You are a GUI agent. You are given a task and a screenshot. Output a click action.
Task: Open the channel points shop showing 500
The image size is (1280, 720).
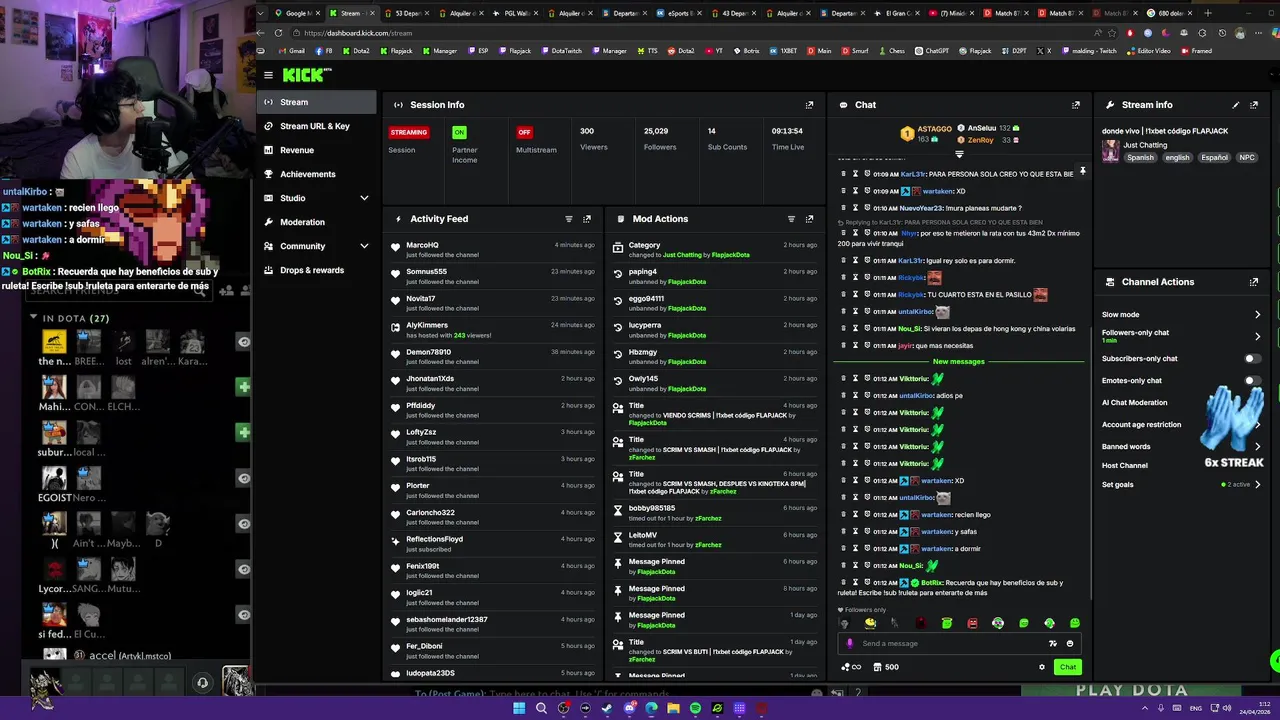pyautogui.click(x=885, y=667)
